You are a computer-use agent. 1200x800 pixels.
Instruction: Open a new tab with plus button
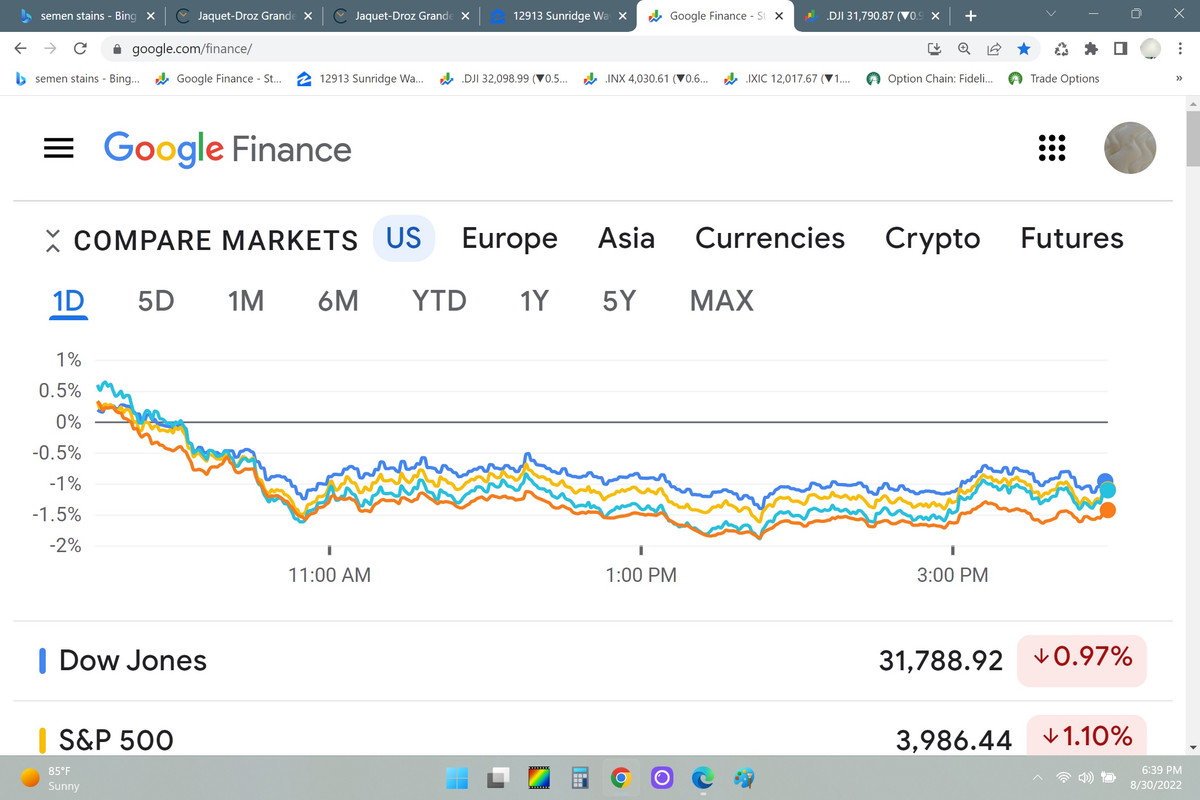970,16
